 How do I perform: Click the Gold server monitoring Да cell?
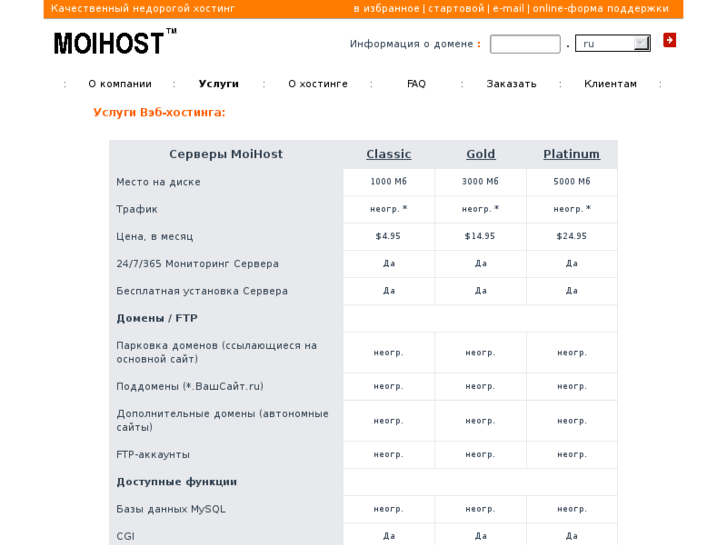pyautogui.click(x=480, y=264)
